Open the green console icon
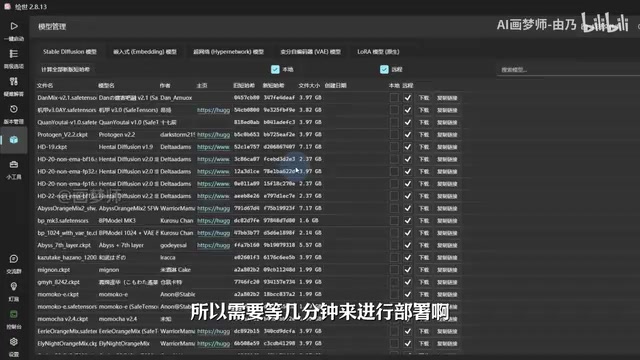Image resolution: width=640 pixels, height=360 pixels. 14,314
